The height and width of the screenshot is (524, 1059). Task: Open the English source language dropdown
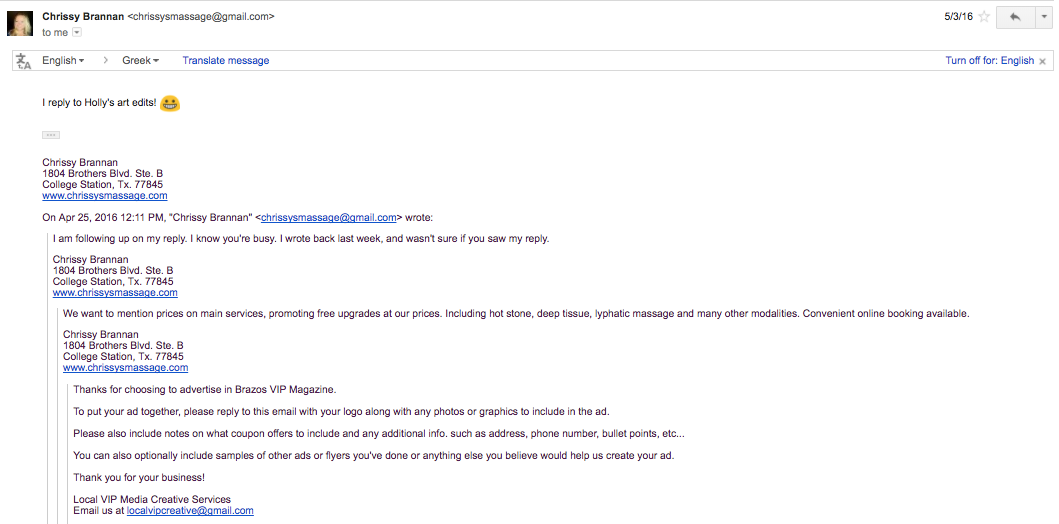coord(63,60)
